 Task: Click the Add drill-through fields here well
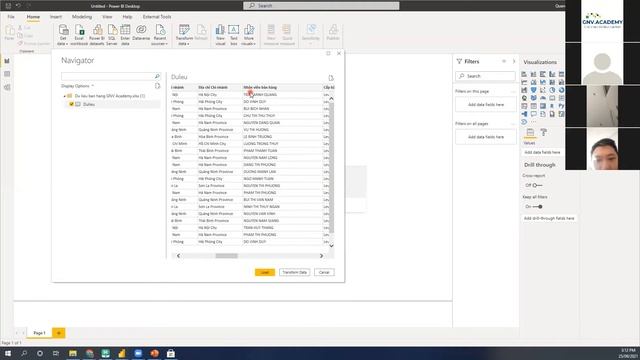(549, 218)
